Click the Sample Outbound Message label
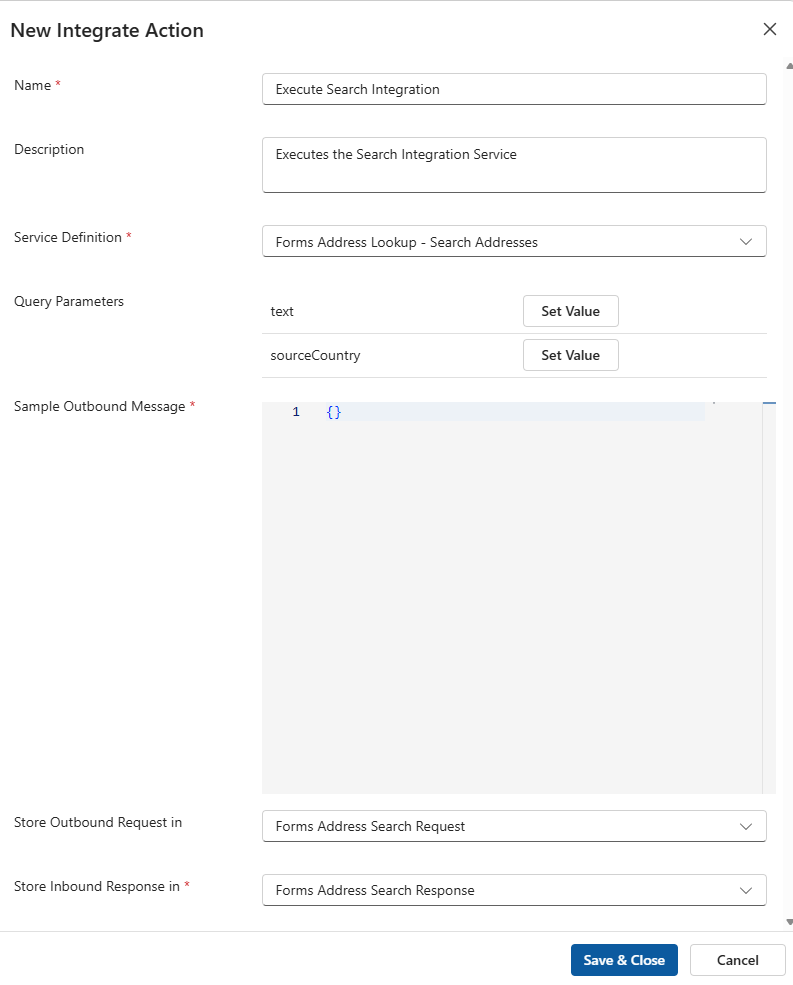 click(x=99, y=406)
